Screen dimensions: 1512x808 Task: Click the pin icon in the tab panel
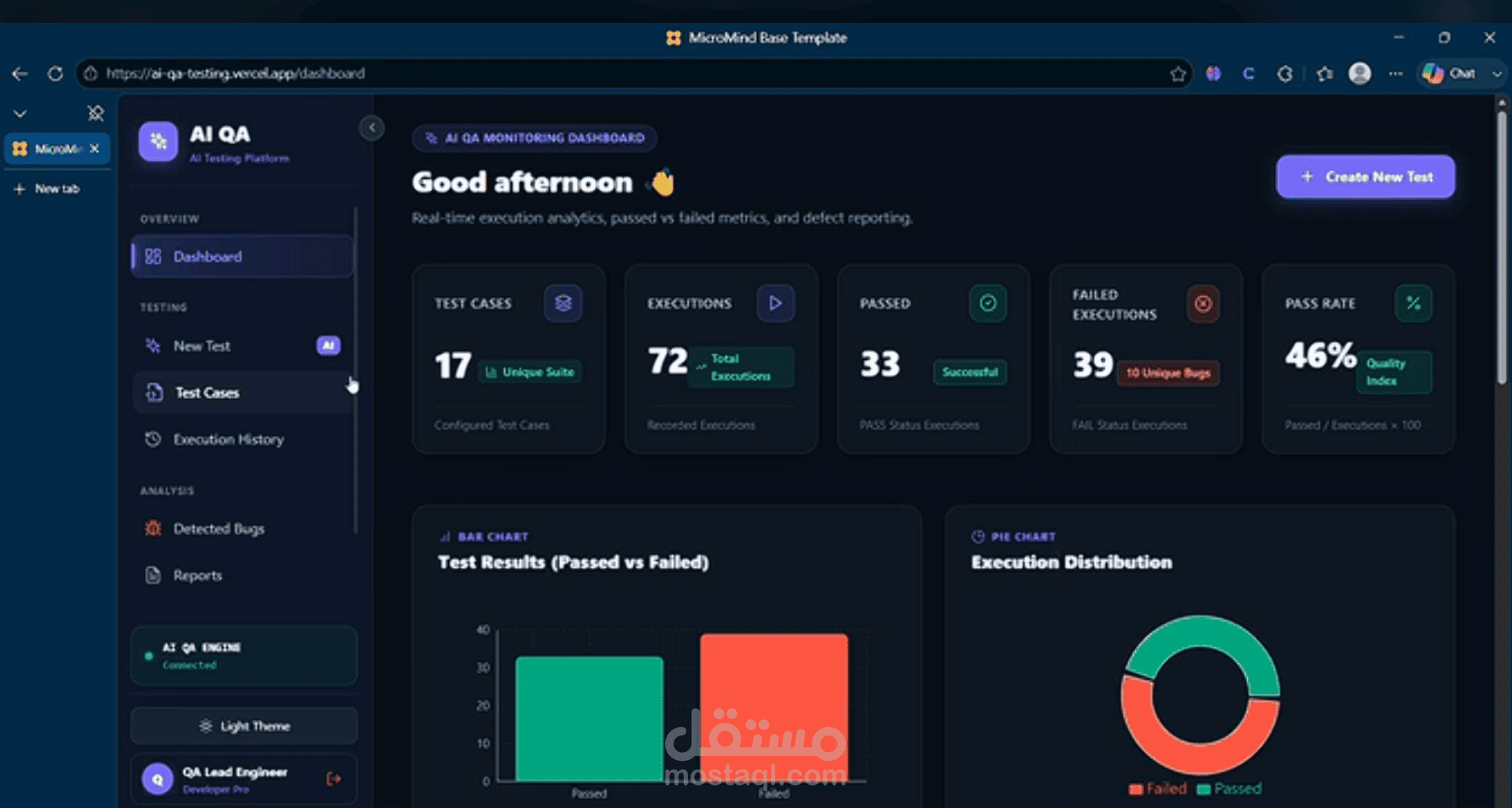(x=96, y=114)
